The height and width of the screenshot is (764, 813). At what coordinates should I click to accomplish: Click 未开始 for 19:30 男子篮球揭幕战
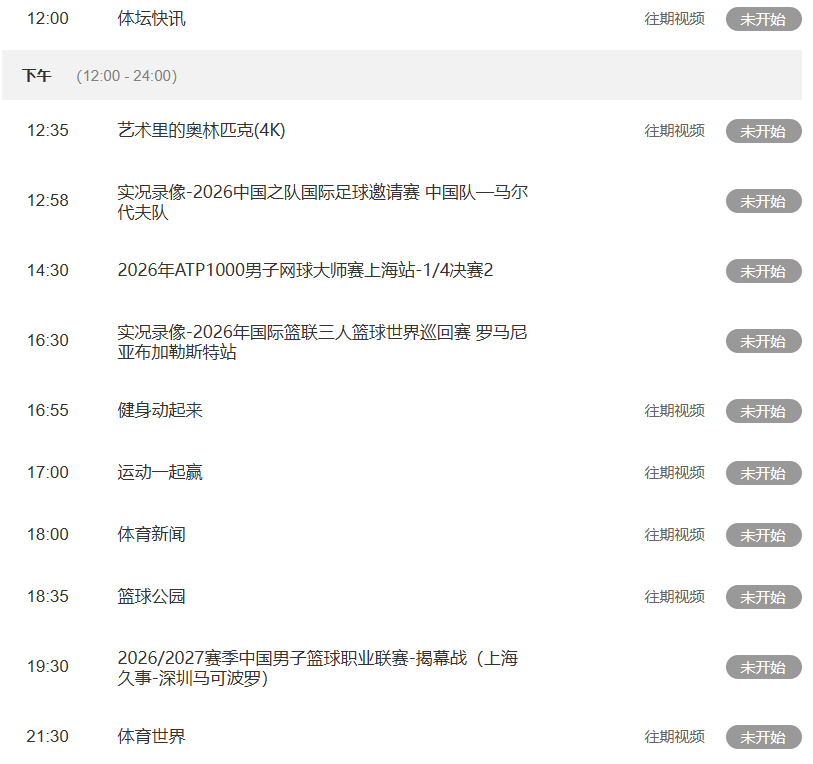pyautogui.click(x=763, y=666)
